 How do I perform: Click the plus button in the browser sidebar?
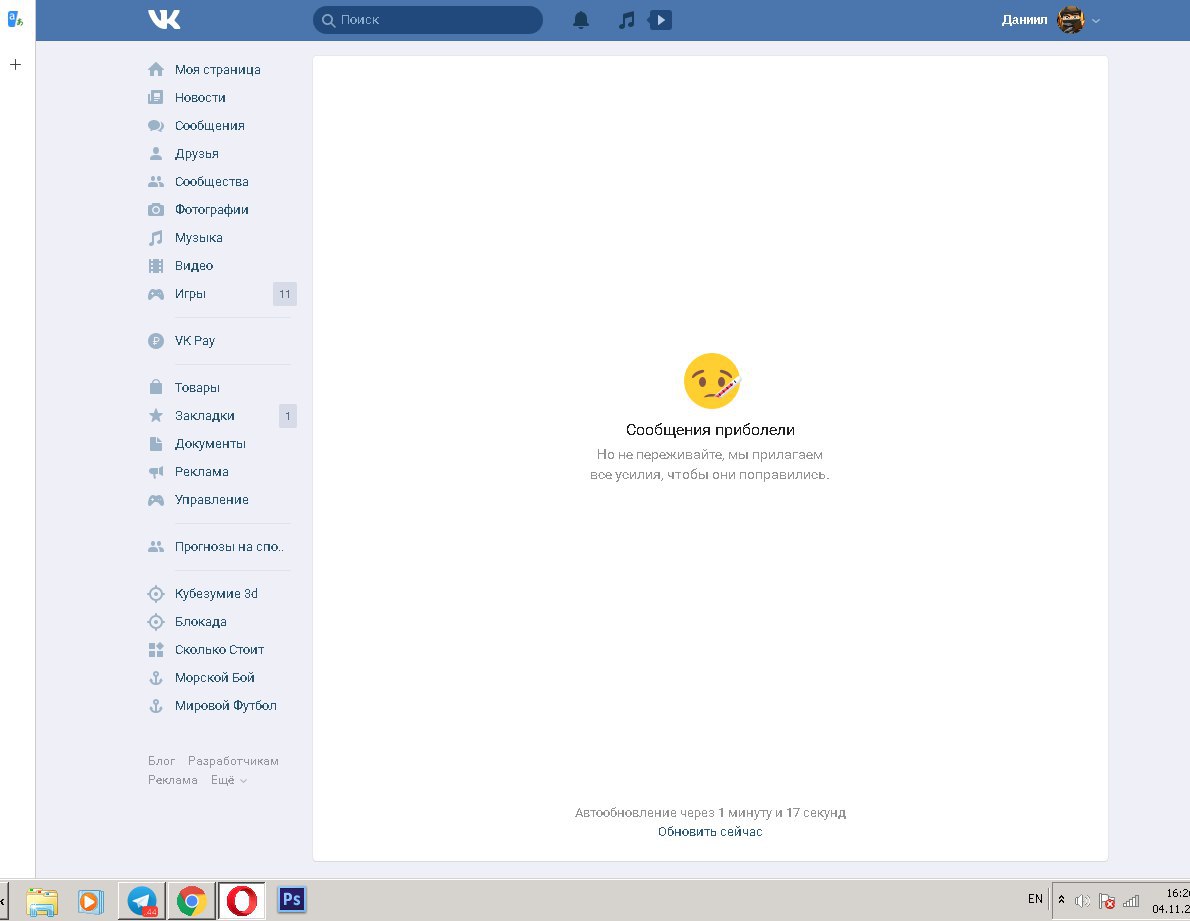click(15, 64)
